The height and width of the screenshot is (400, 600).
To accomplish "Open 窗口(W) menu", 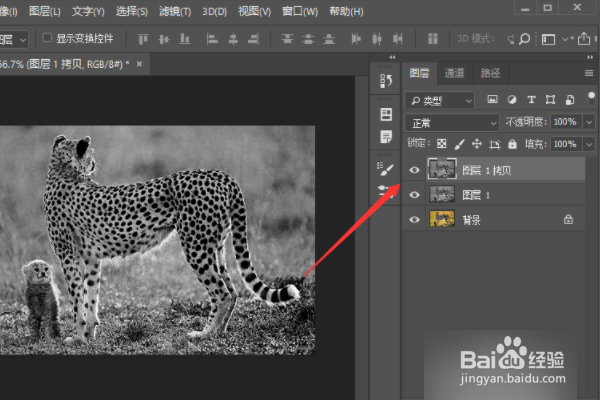I will tap(300, 11).
